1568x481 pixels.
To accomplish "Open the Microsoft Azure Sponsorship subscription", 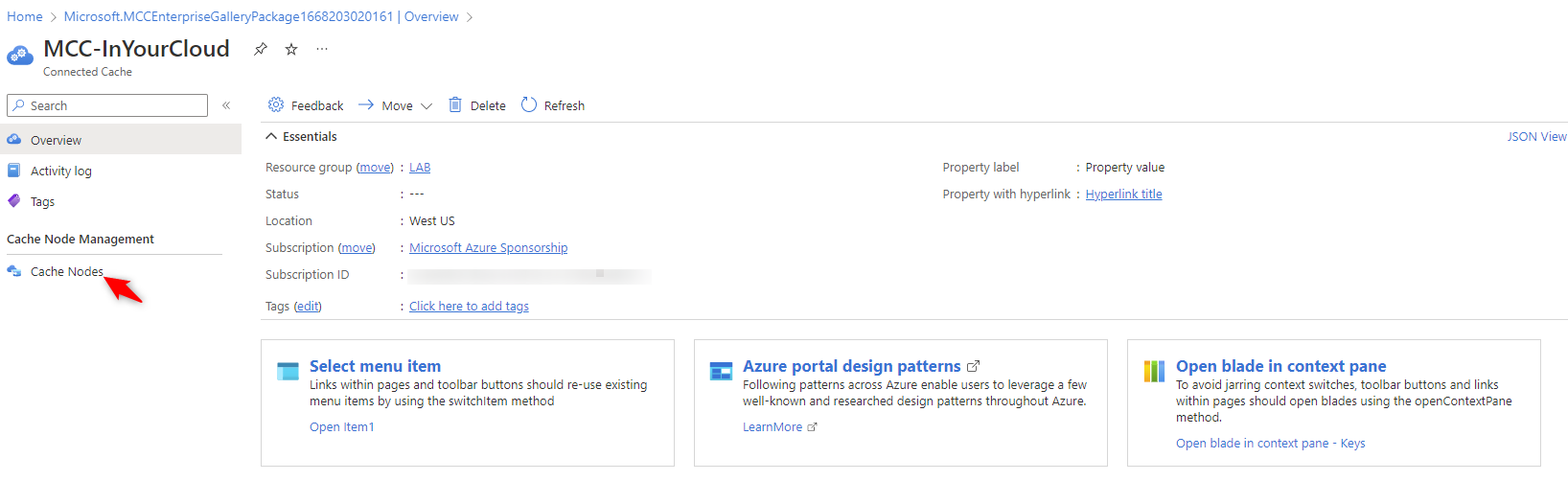I will (488, 248).
